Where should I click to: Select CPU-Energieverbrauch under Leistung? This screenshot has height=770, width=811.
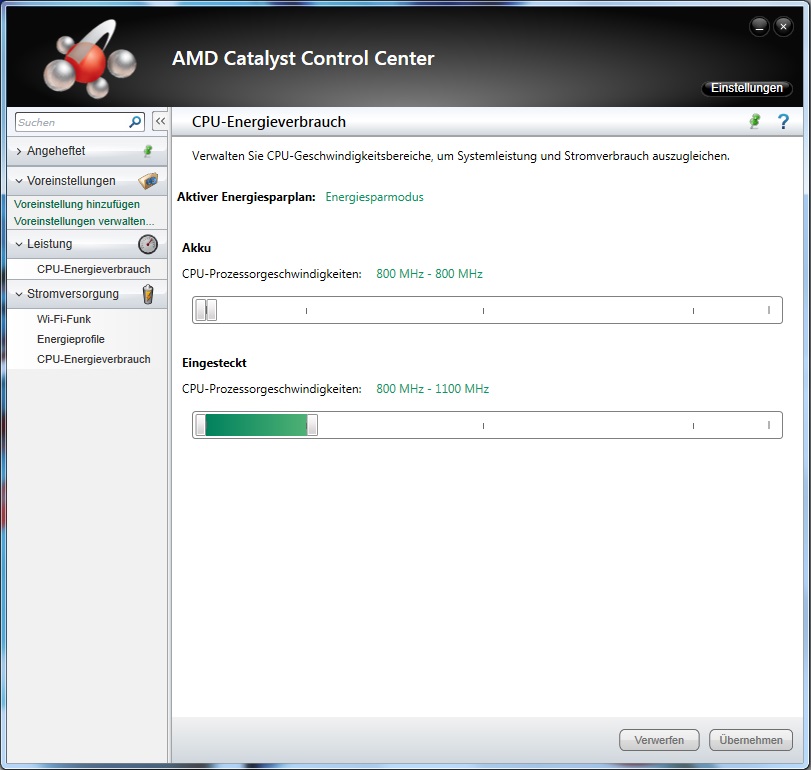point(94,269)
